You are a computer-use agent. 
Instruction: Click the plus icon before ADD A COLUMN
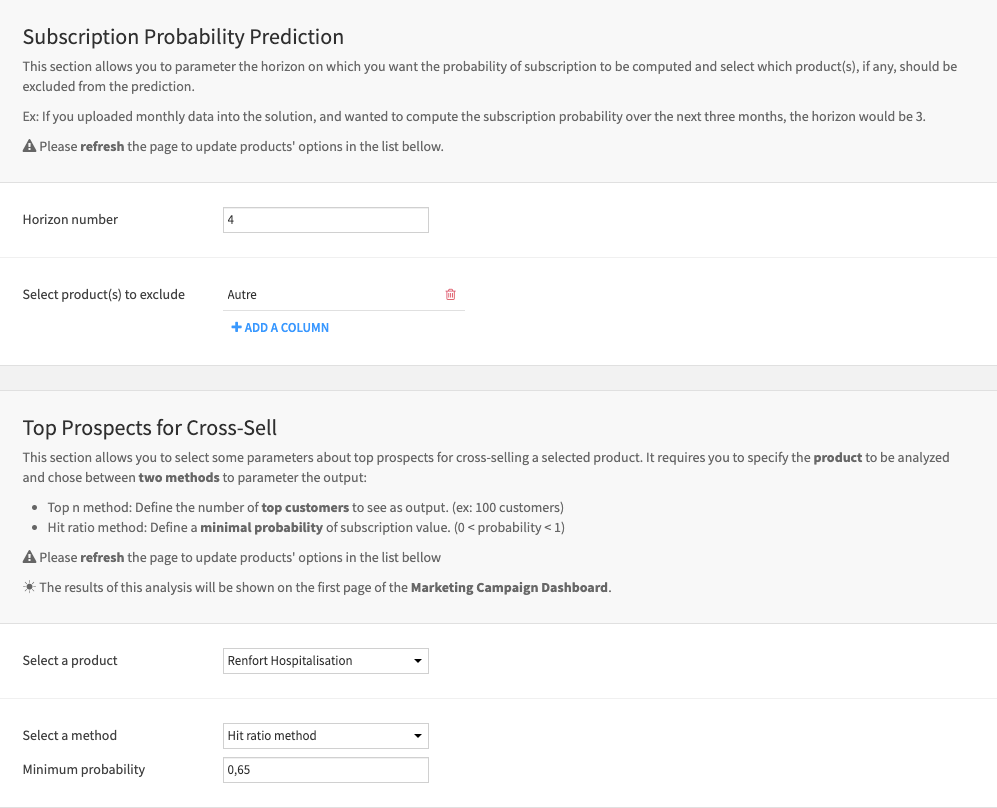(x=236, y=327)
